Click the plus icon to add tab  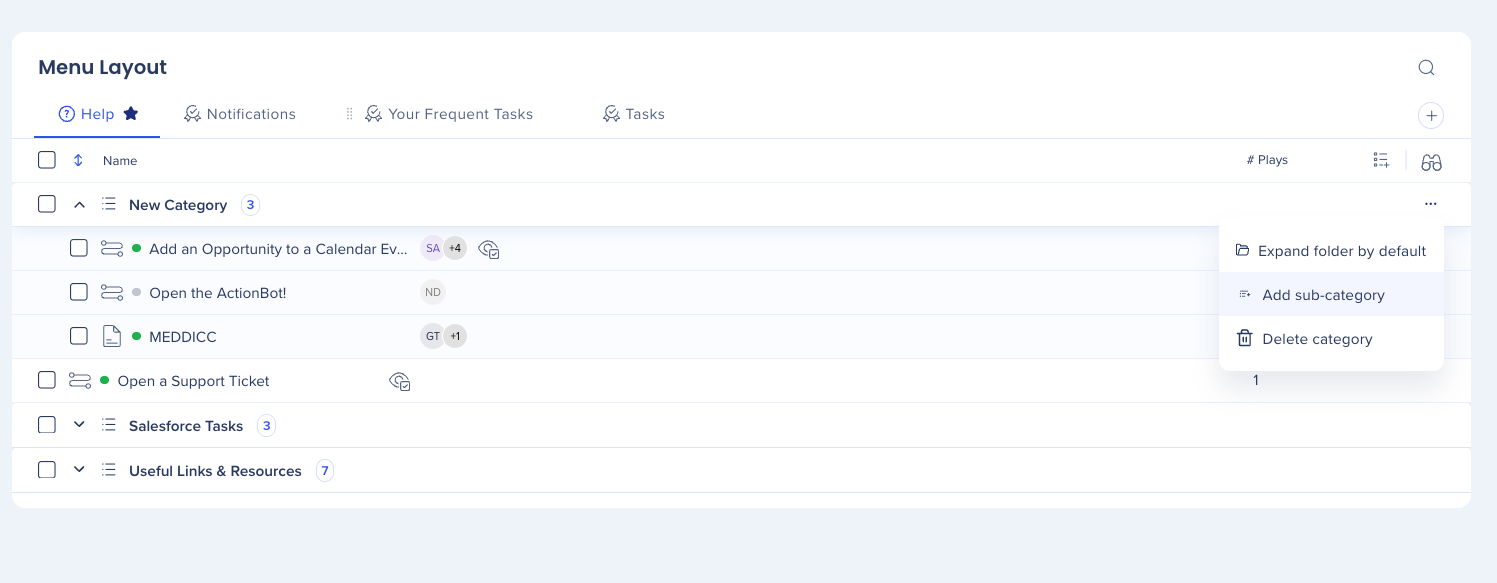[1431, 116]
